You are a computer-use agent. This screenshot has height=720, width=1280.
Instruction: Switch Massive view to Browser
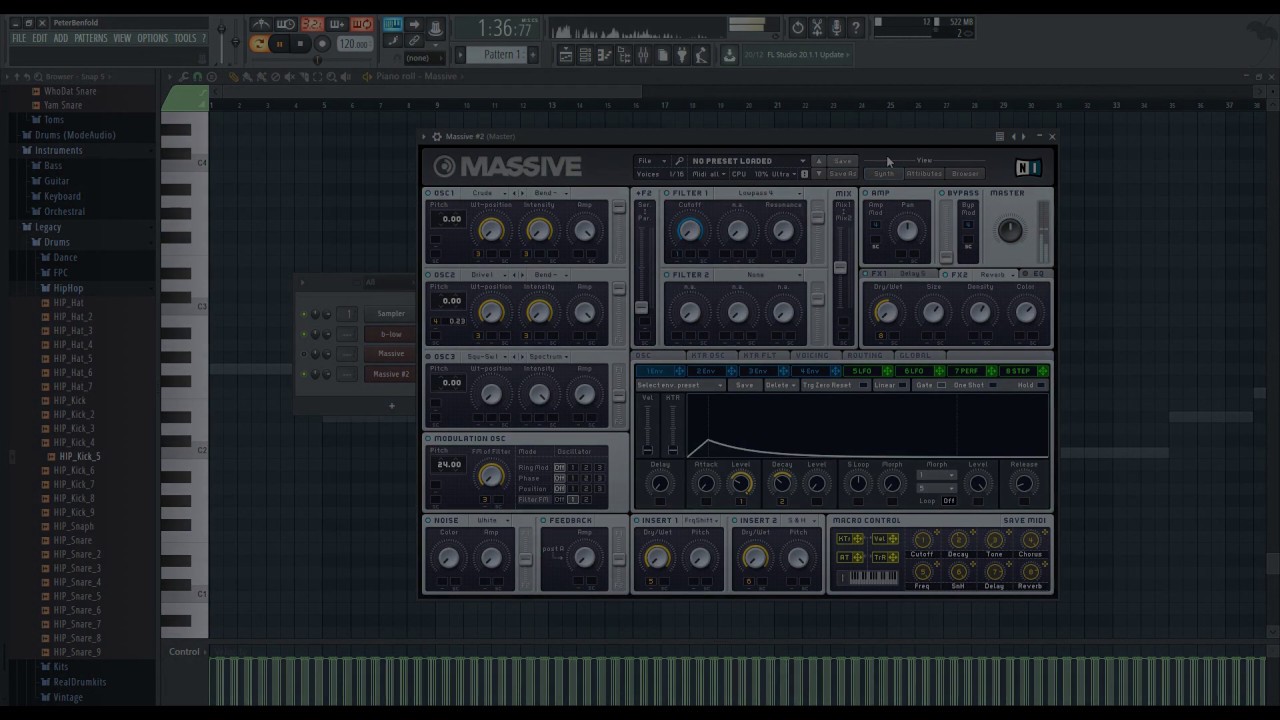tap(965, 174)
